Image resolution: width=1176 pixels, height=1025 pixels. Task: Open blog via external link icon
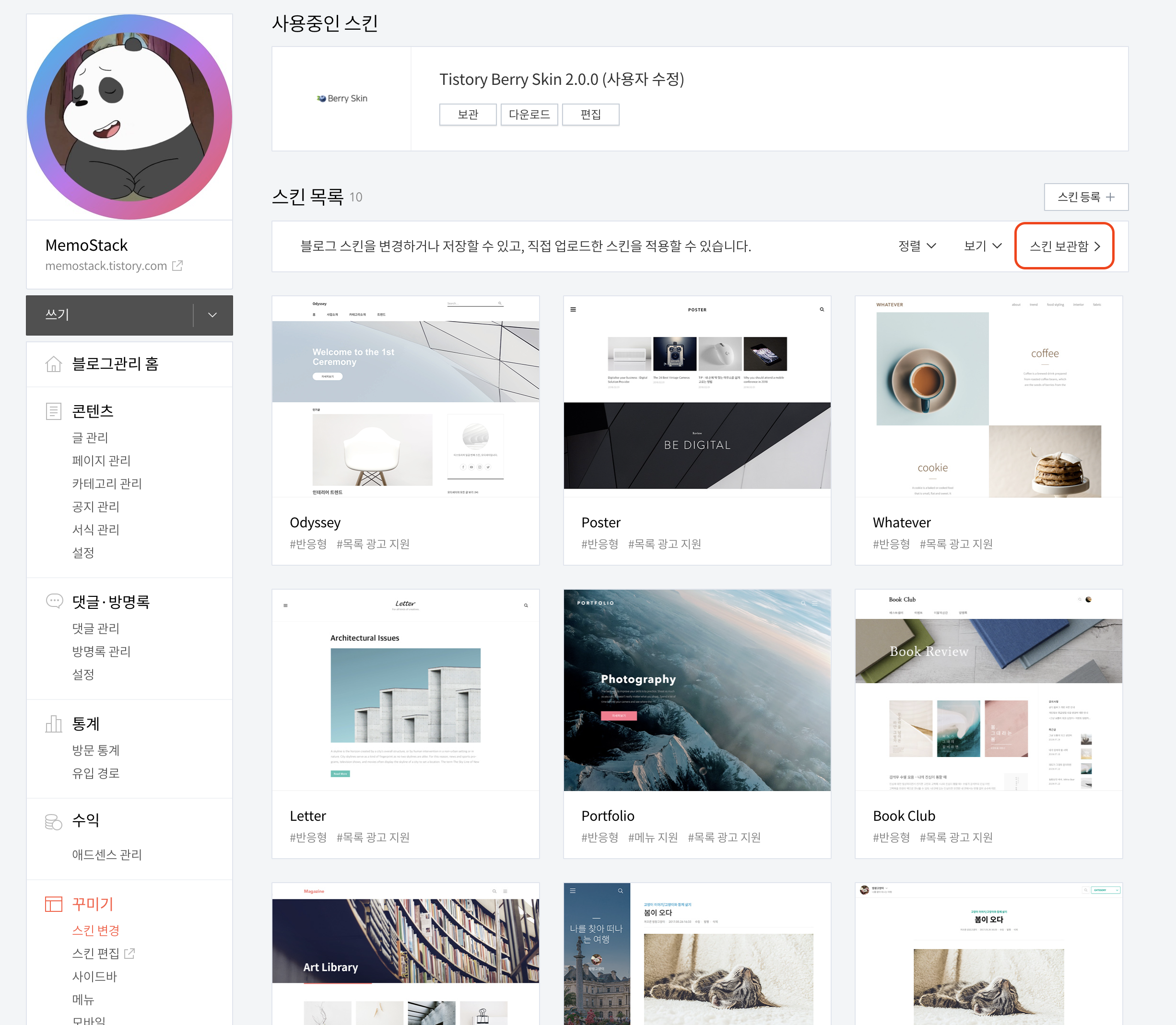177,266
